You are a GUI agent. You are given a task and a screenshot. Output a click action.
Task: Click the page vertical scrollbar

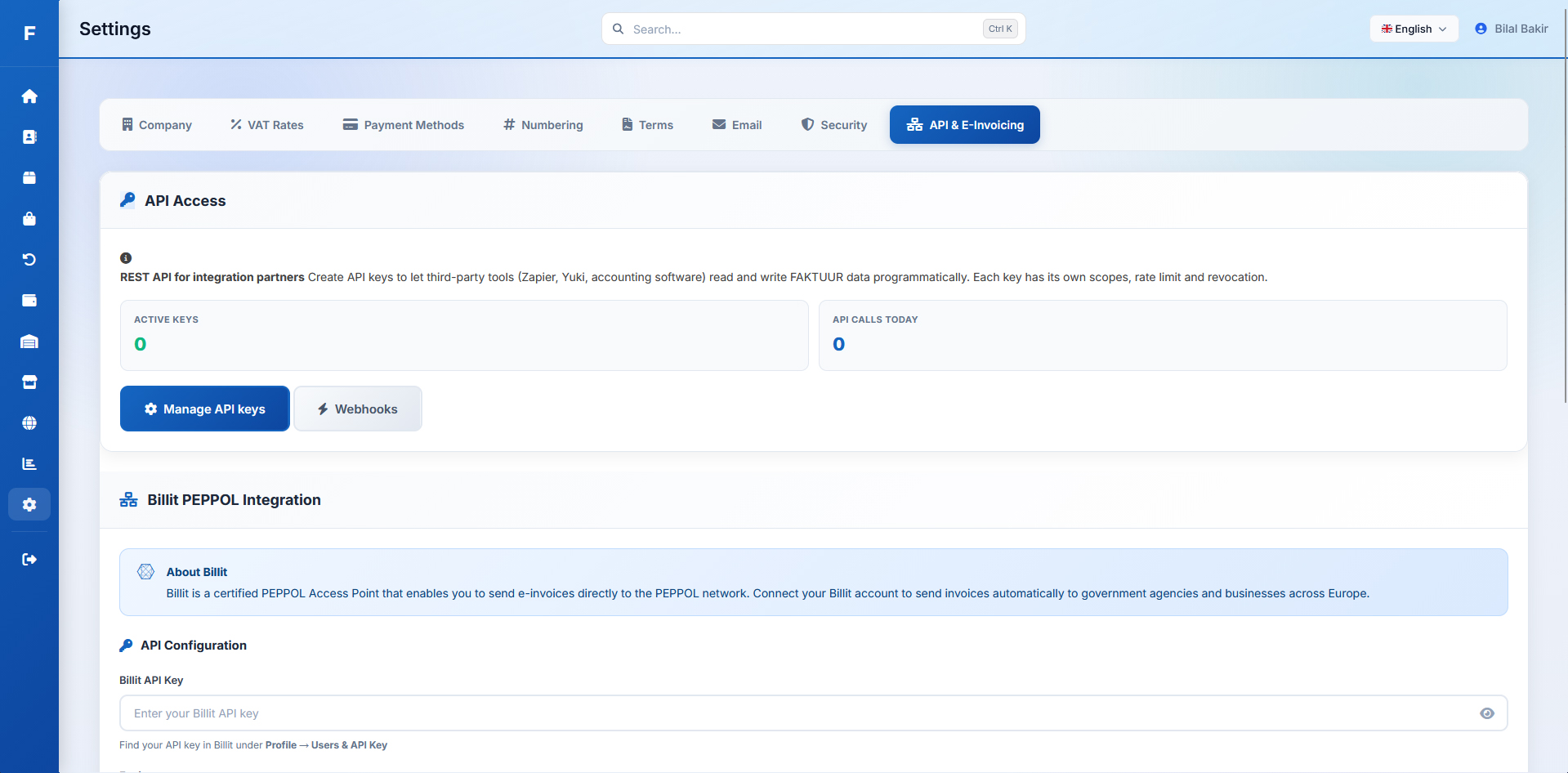[x=1565, y=204]
